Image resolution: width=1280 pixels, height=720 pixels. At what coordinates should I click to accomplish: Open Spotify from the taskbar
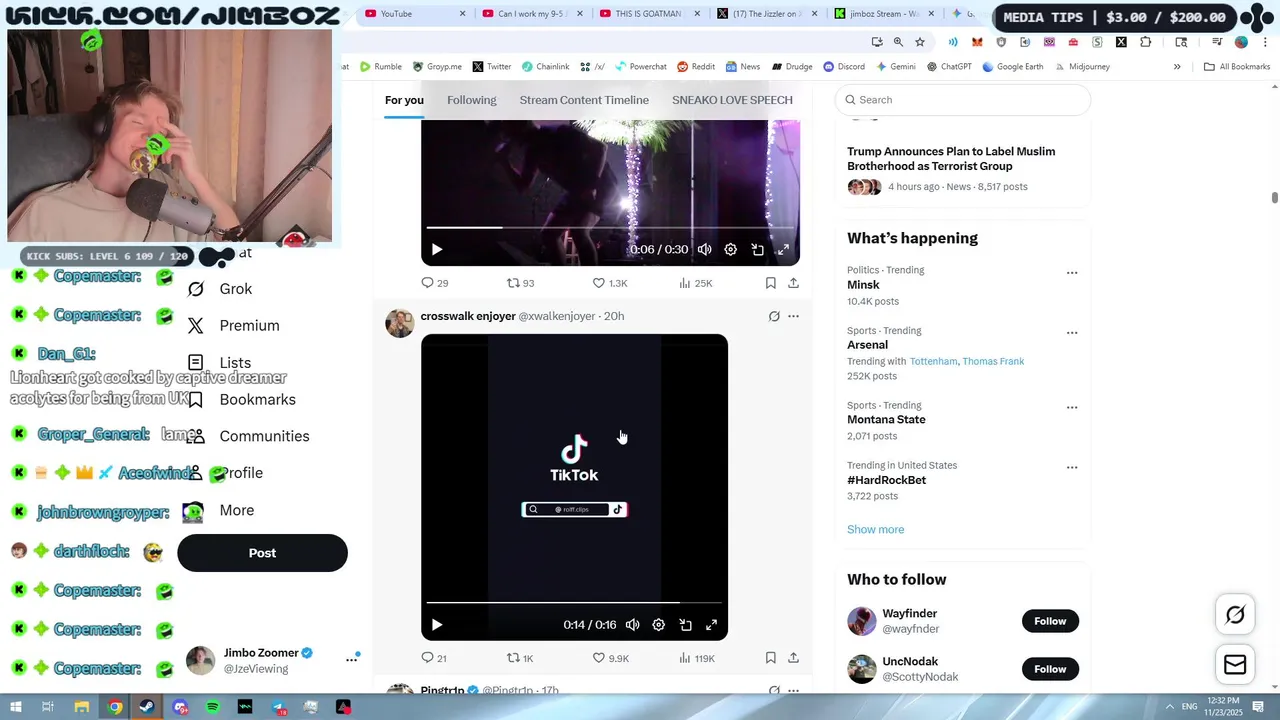[213, 707]
